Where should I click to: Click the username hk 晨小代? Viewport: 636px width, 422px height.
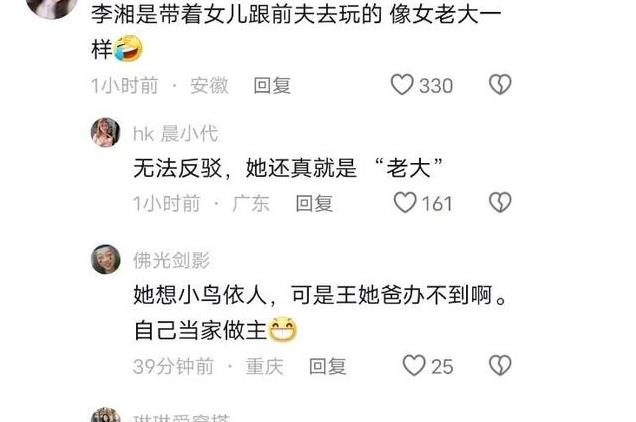pyautogui.click(x=176, y=133)
